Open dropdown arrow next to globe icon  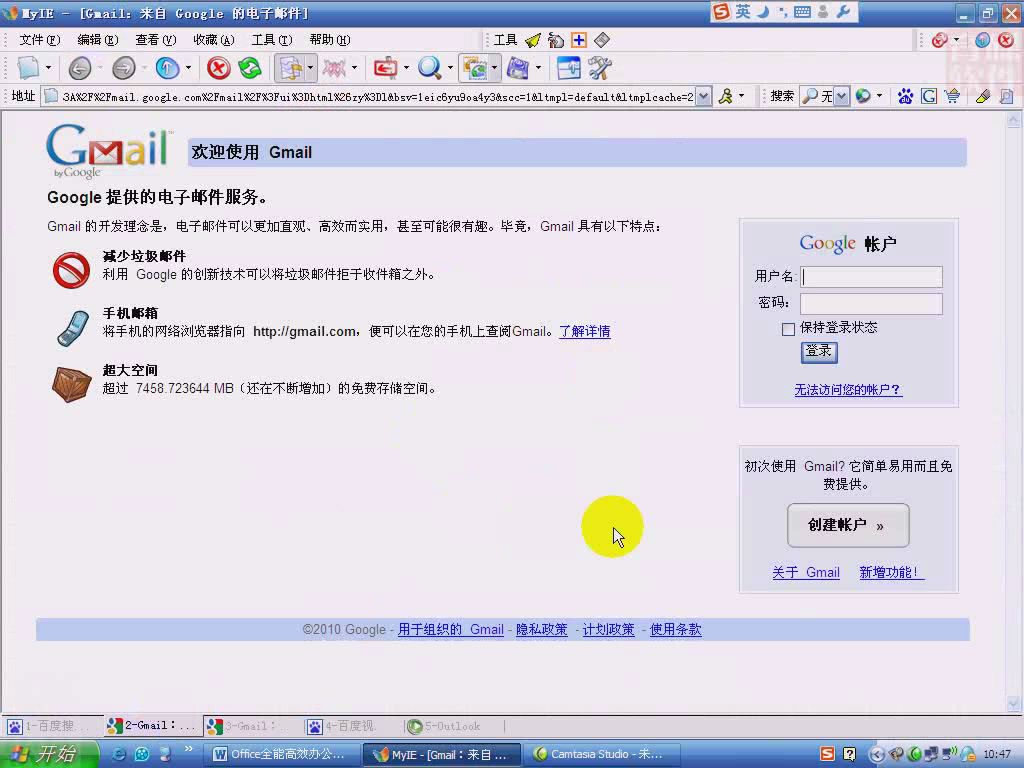pos(879,97)
